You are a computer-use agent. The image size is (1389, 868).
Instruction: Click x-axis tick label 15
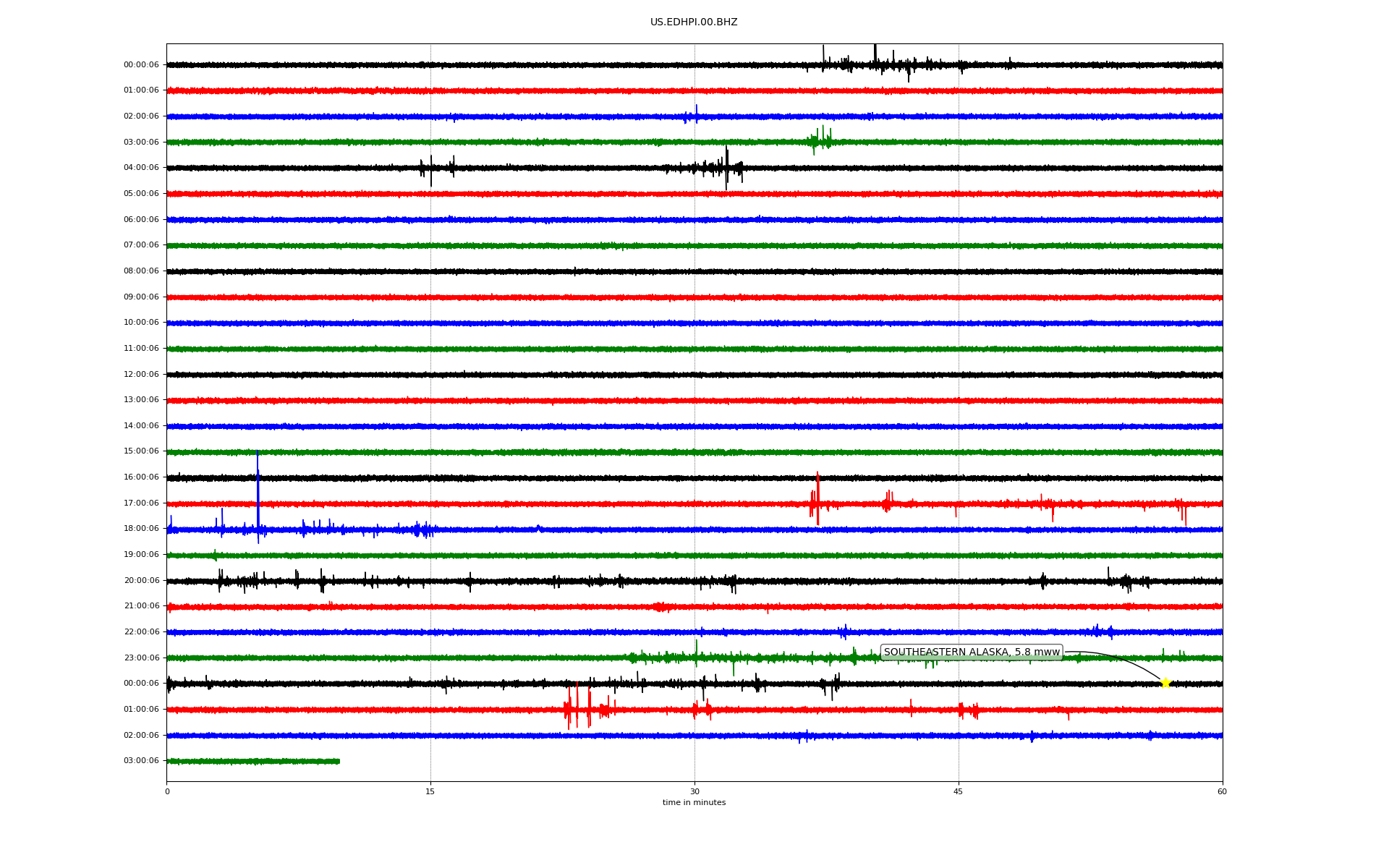430,791
